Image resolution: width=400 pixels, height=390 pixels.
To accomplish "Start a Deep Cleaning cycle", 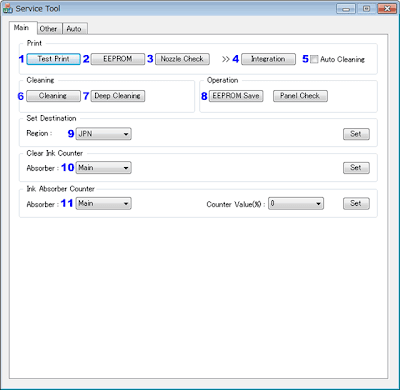I will click(118, 96).
